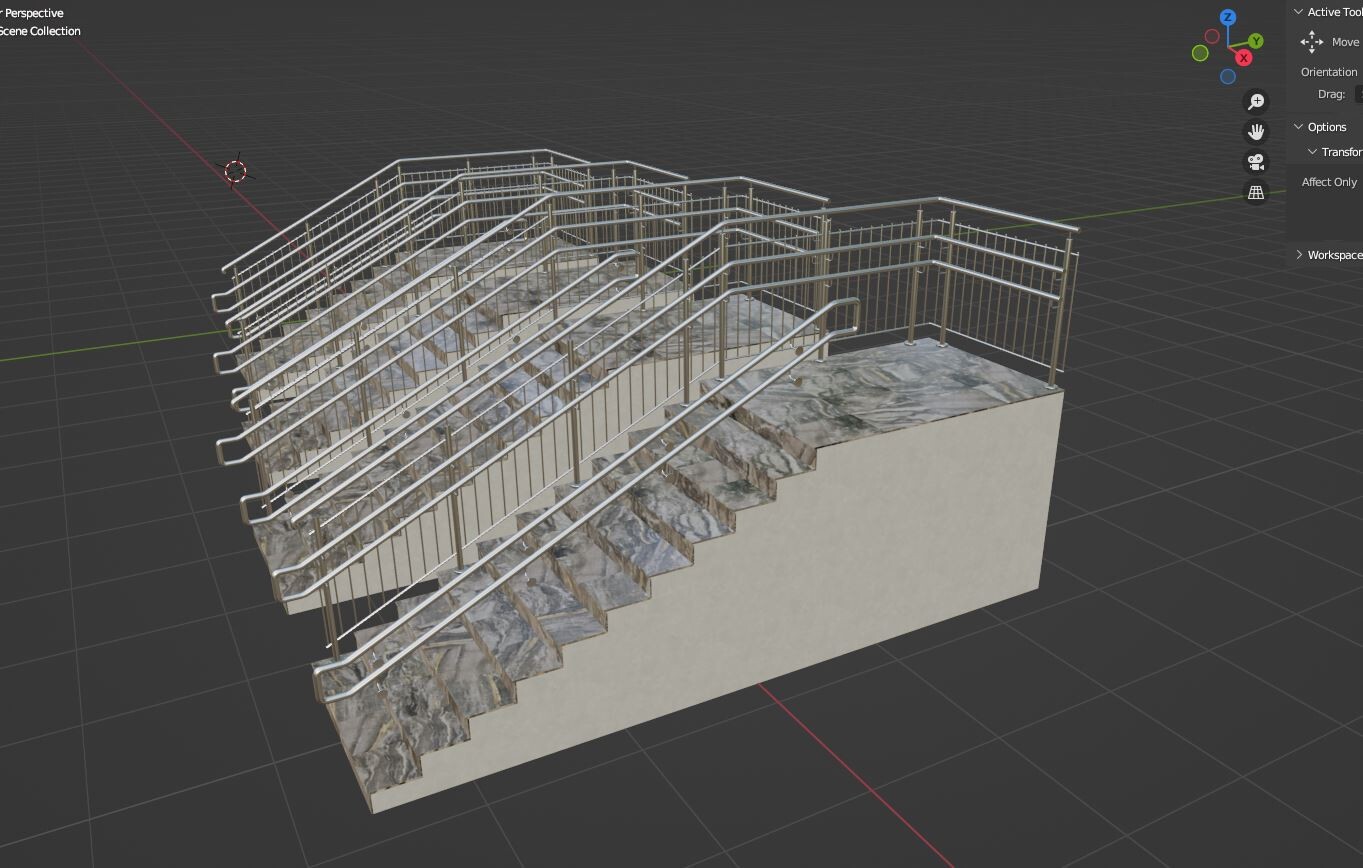Click the negative Z axis ball on the gizmo
This screenshot has width=1363, height=868.
pos(1228,76)
